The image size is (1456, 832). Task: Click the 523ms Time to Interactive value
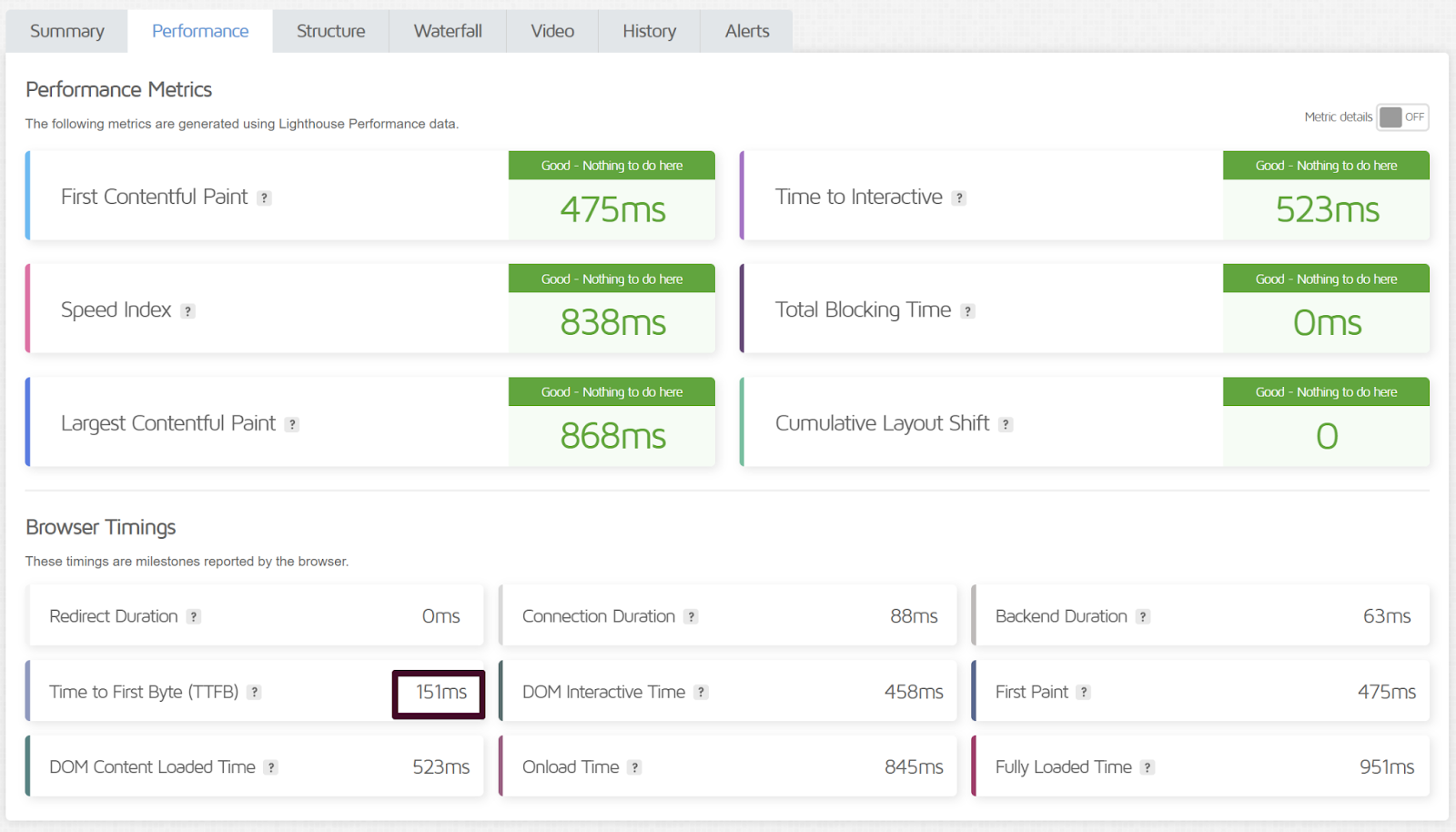coord(1327,209)
